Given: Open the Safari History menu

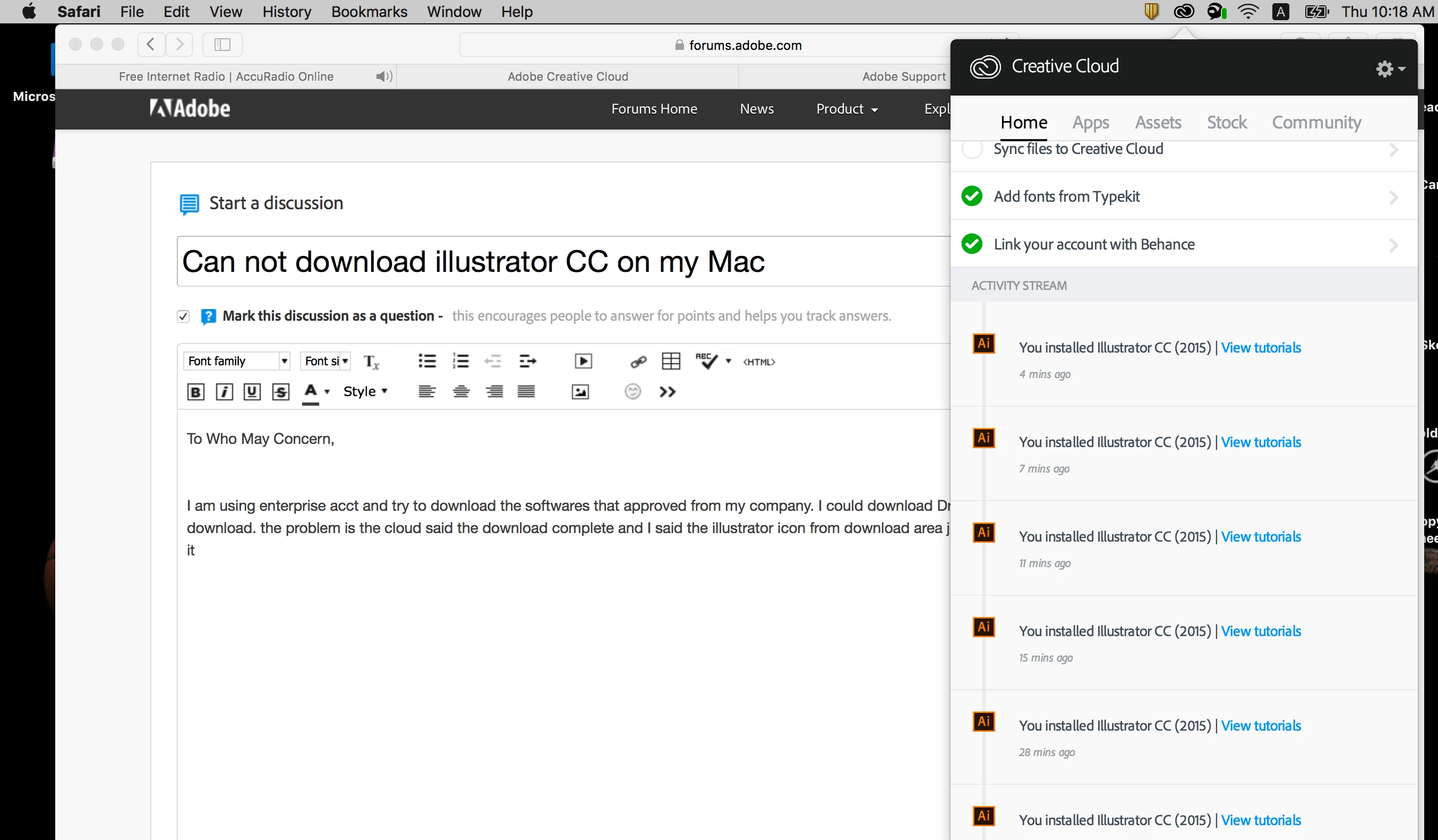Looking at the screenshot, I should (286, 11).
